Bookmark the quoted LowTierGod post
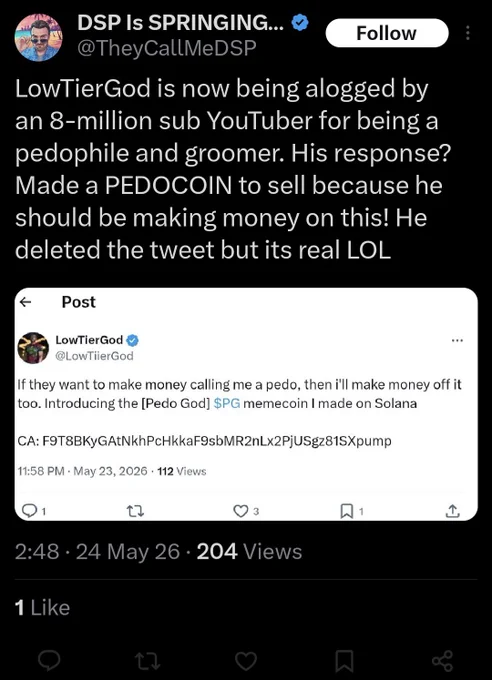The width and height of the screenshot is (492, 680). click(x=346, y=511)
